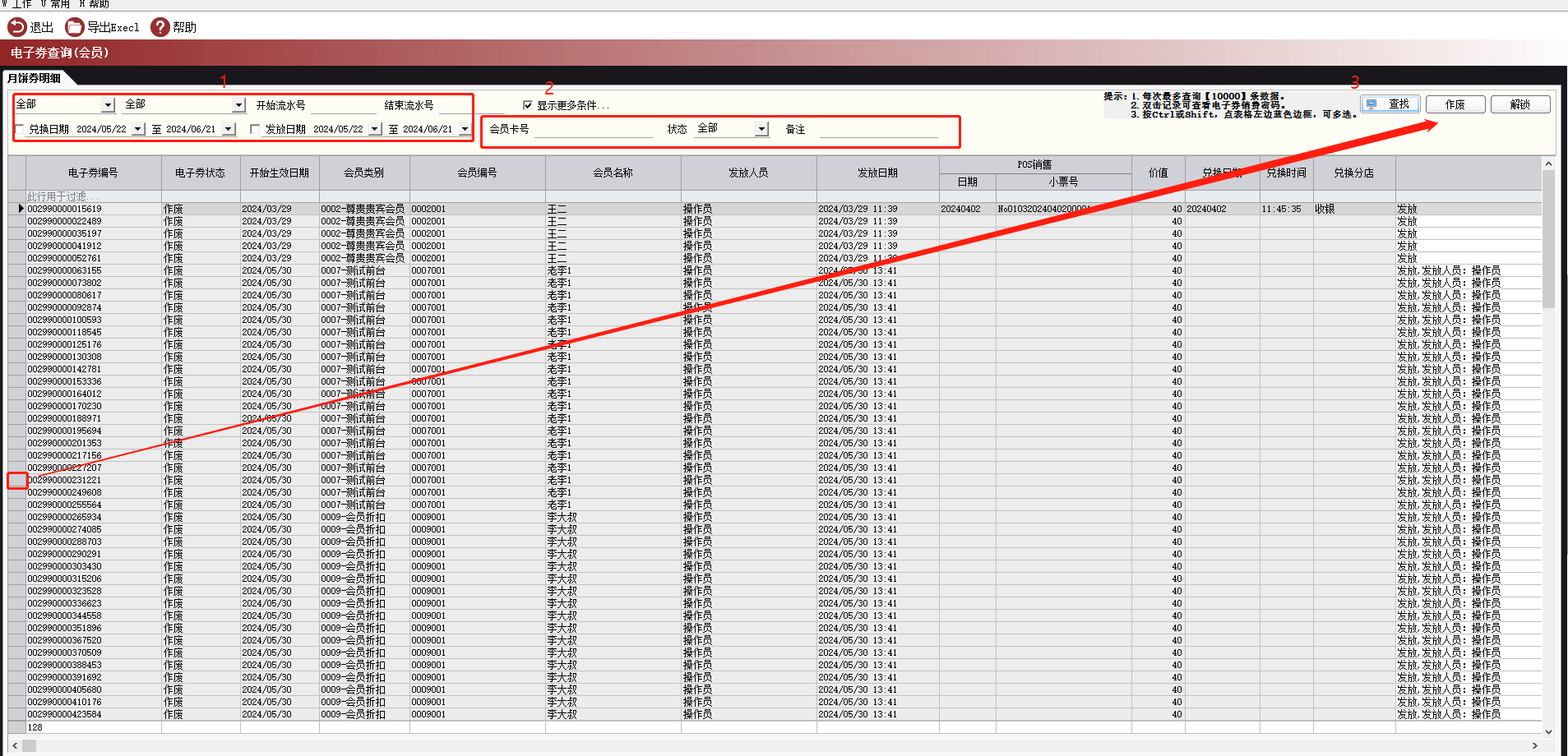Click the 导出Execl export folder icon

point(75,27)
